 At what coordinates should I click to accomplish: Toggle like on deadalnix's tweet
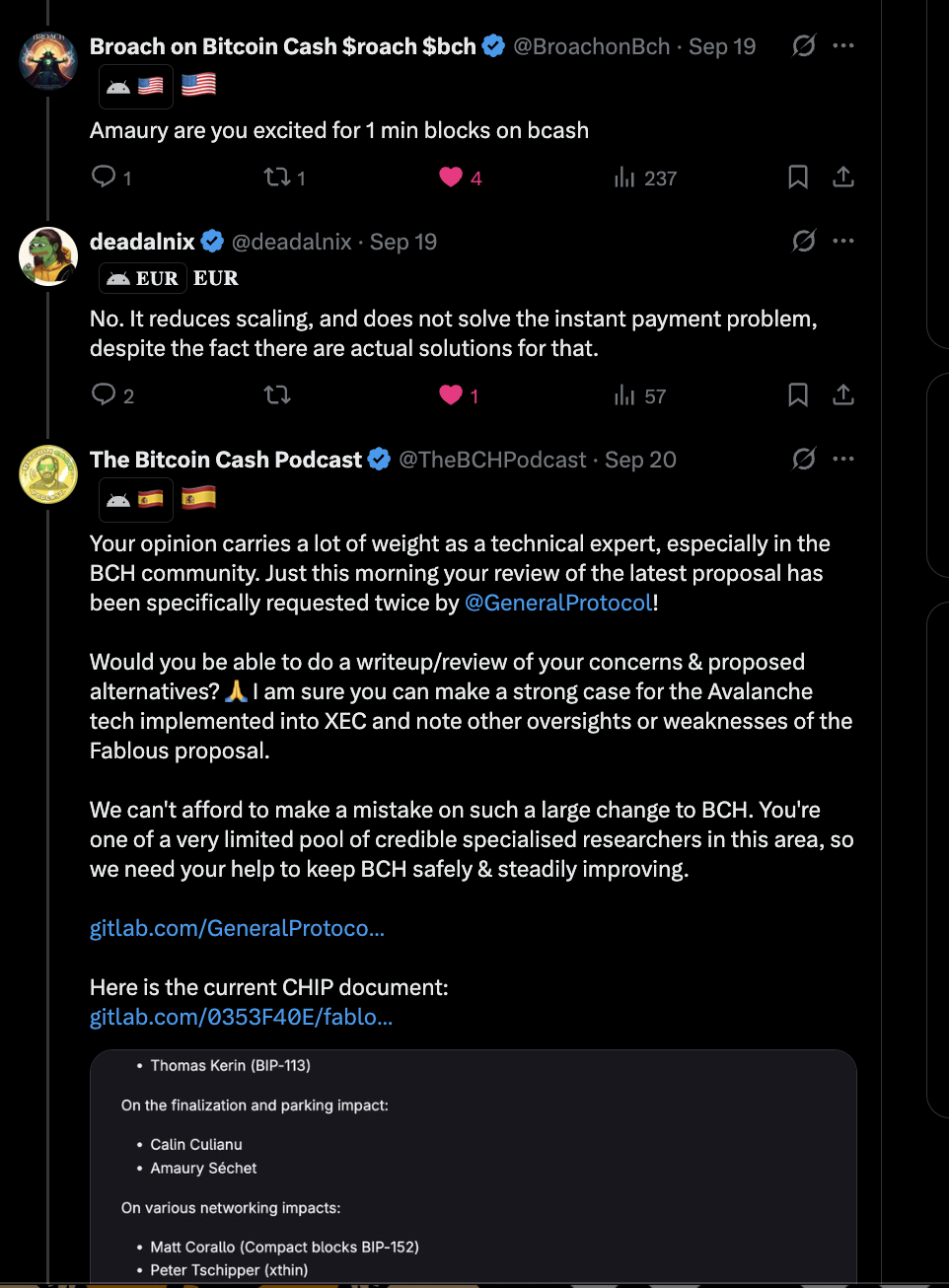(x=460, y=395)
